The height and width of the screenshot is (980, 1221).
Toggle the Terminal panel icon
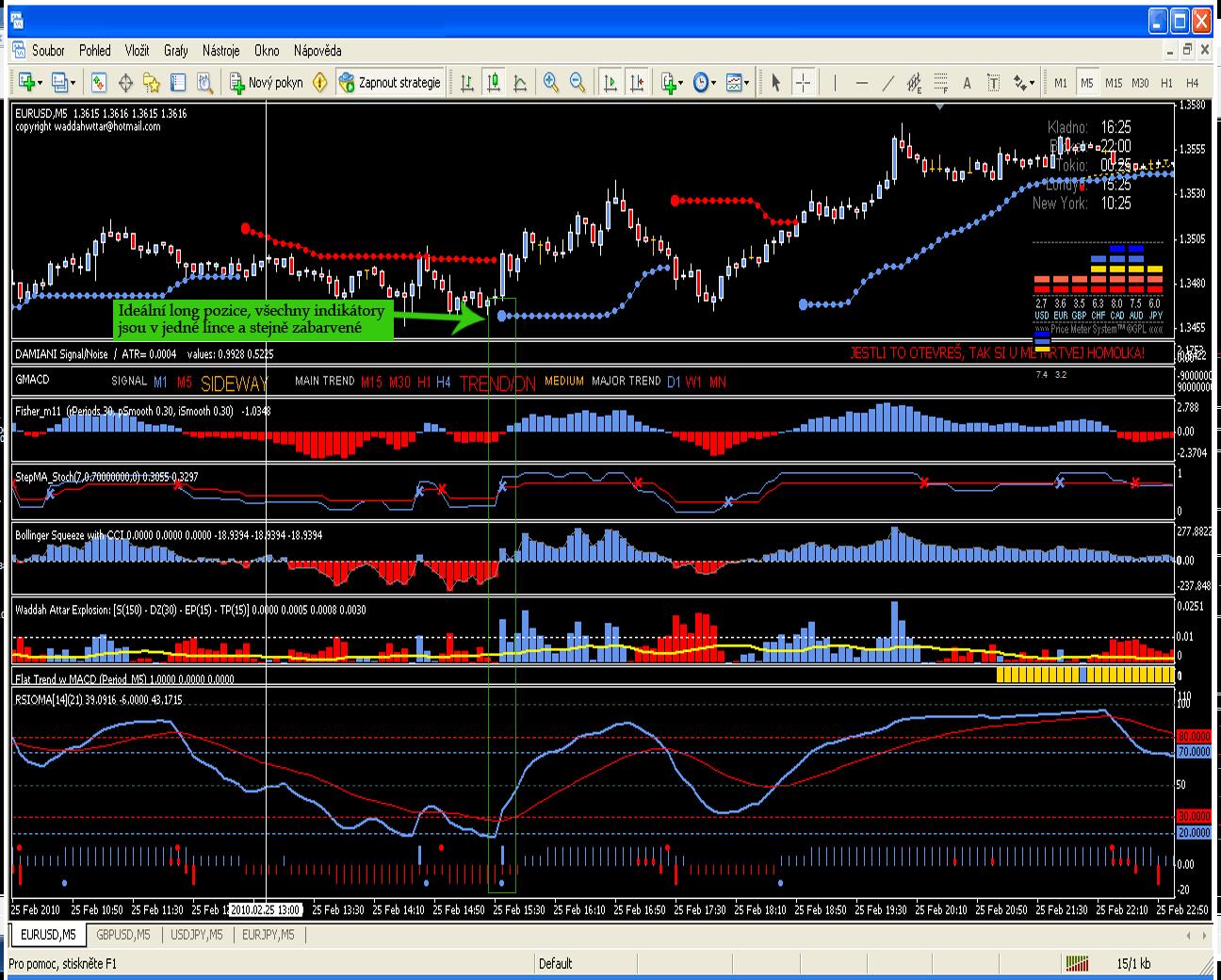pyautogui.click(x=178, y=83)
